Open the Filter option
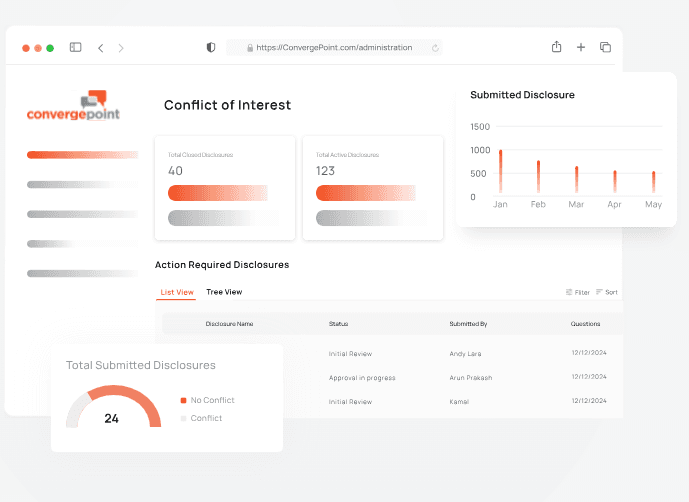 (x=577, y=292)
